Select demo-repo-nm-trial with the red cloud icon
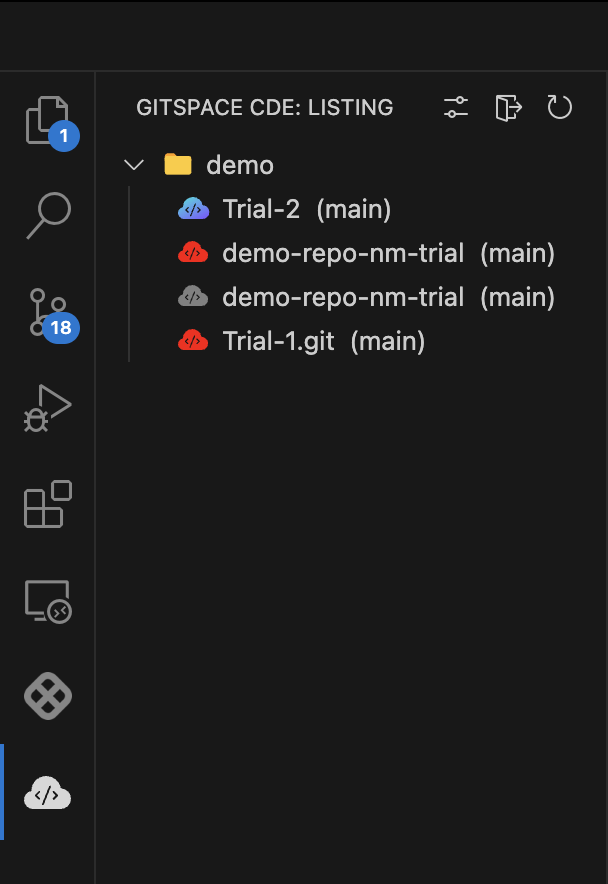This screenshot has height=884, width=608. [x=388, y=253]
